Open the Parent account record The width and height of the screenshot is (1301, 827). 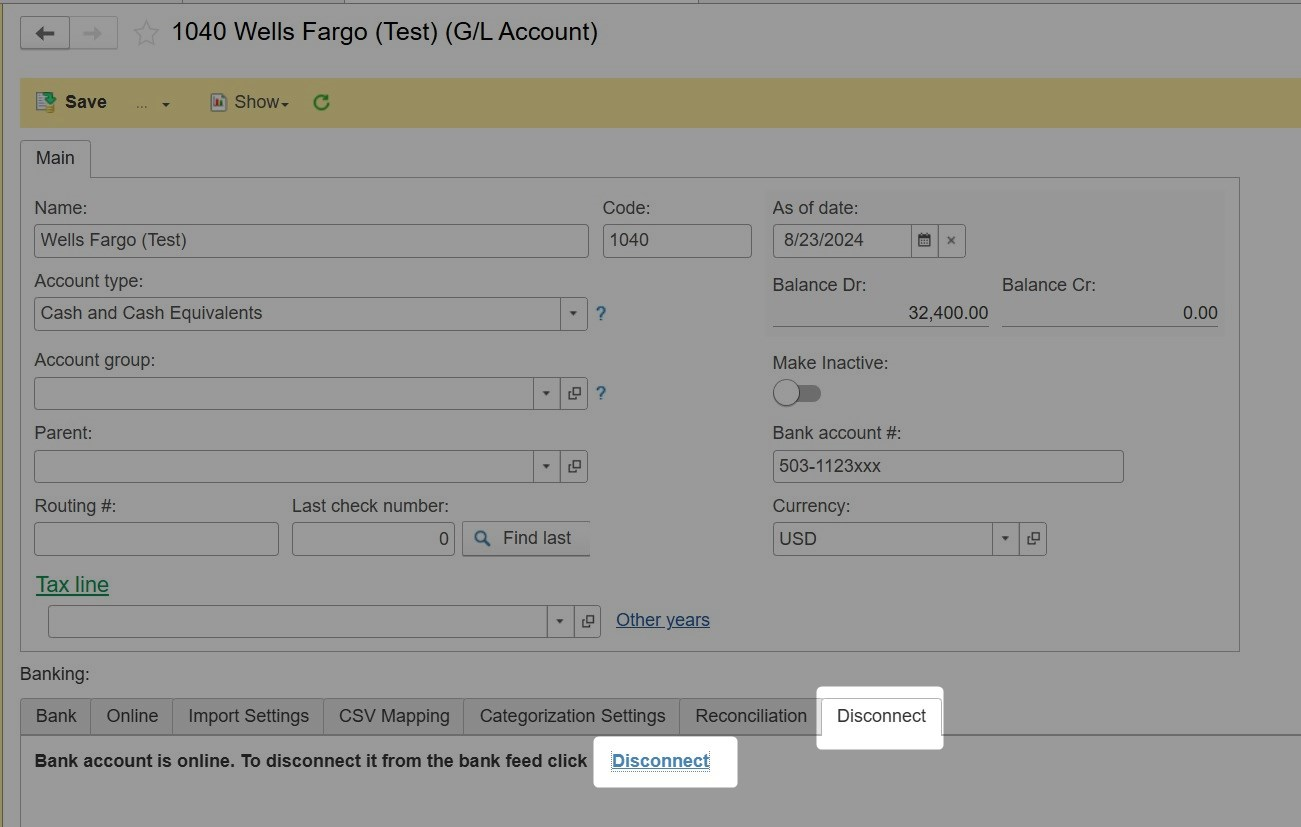[574, 466]
